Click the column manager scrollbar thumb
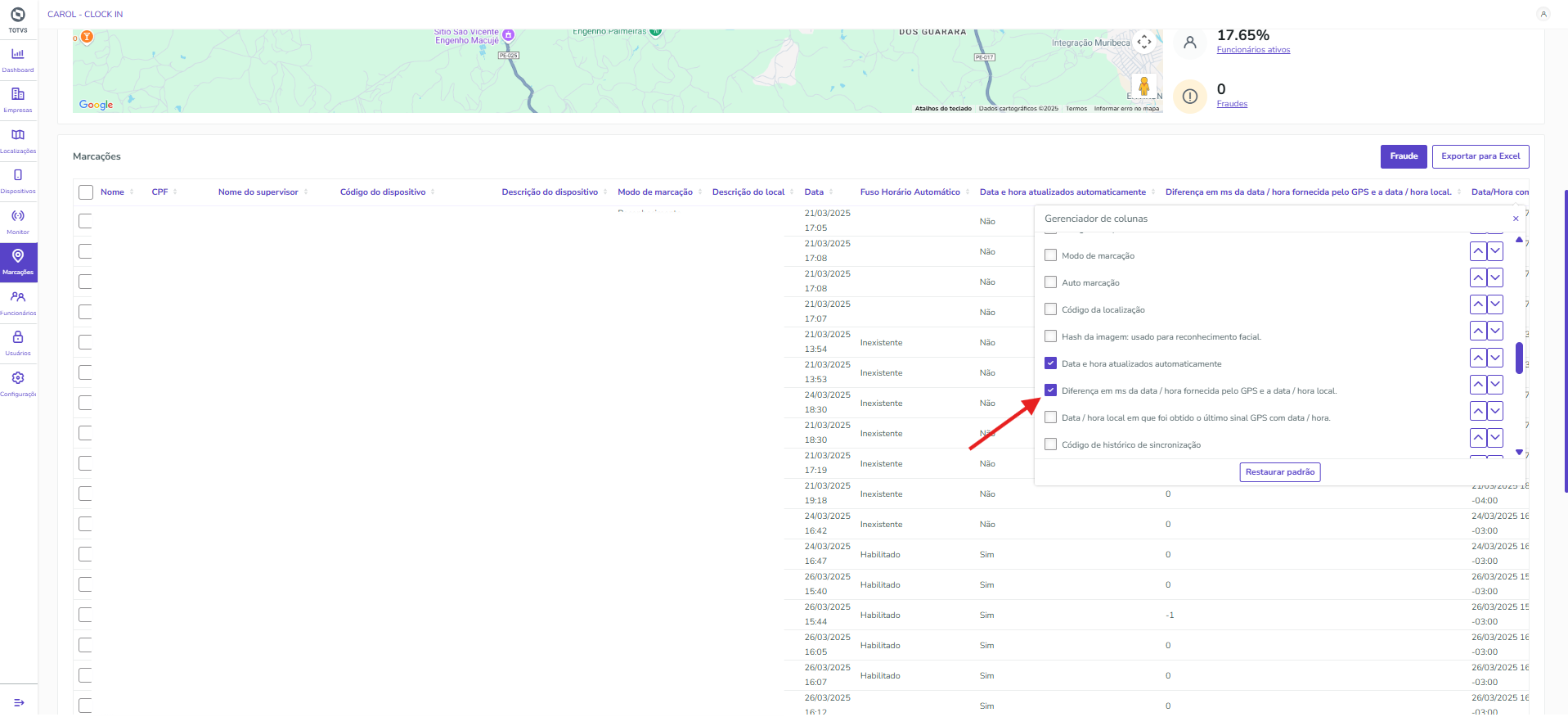The height and width of the screenshot is (717, 1568). click(x=1519, y=358)
